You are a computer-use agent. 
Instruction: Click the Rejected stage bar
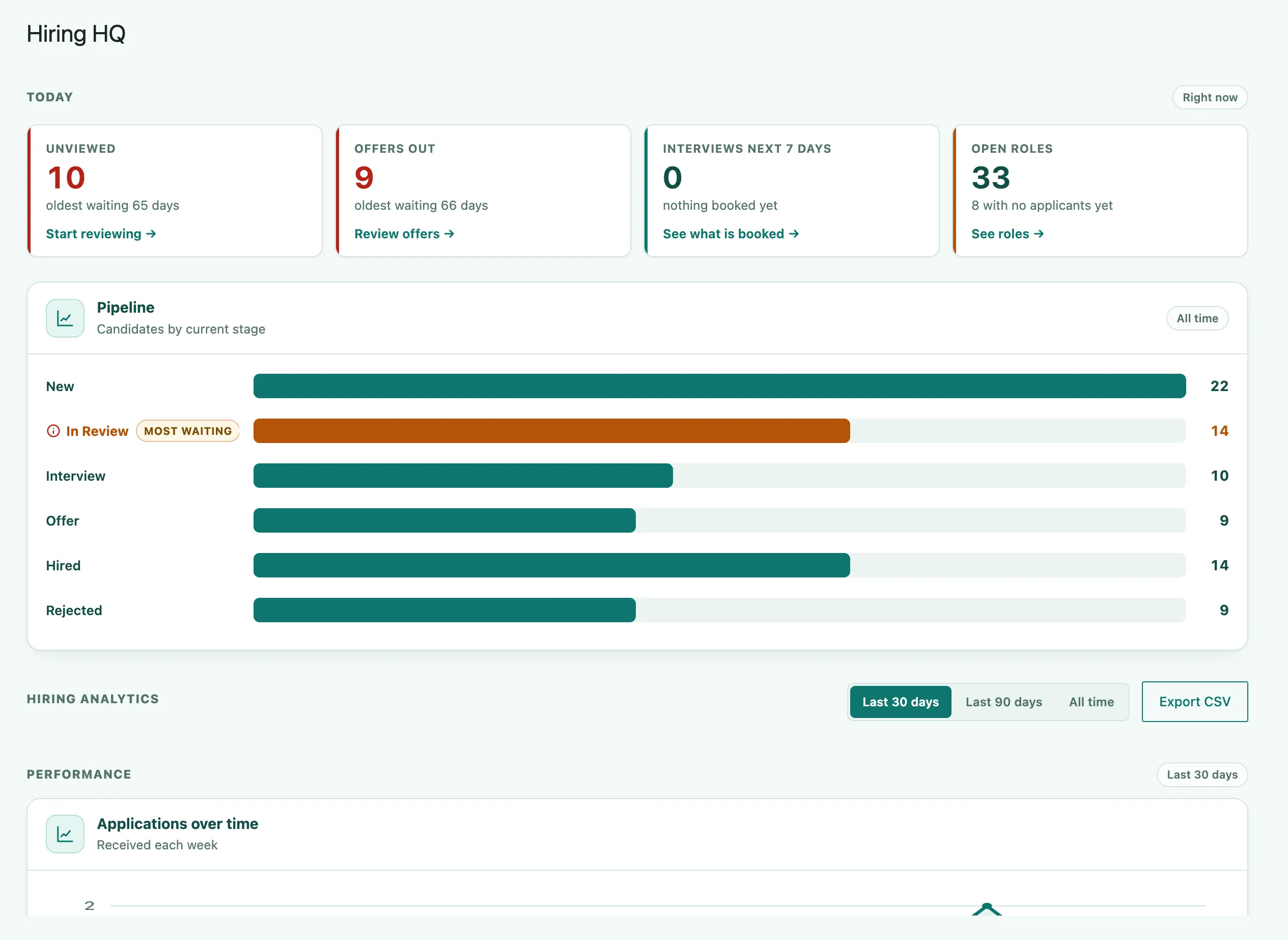tap(444, 610)
